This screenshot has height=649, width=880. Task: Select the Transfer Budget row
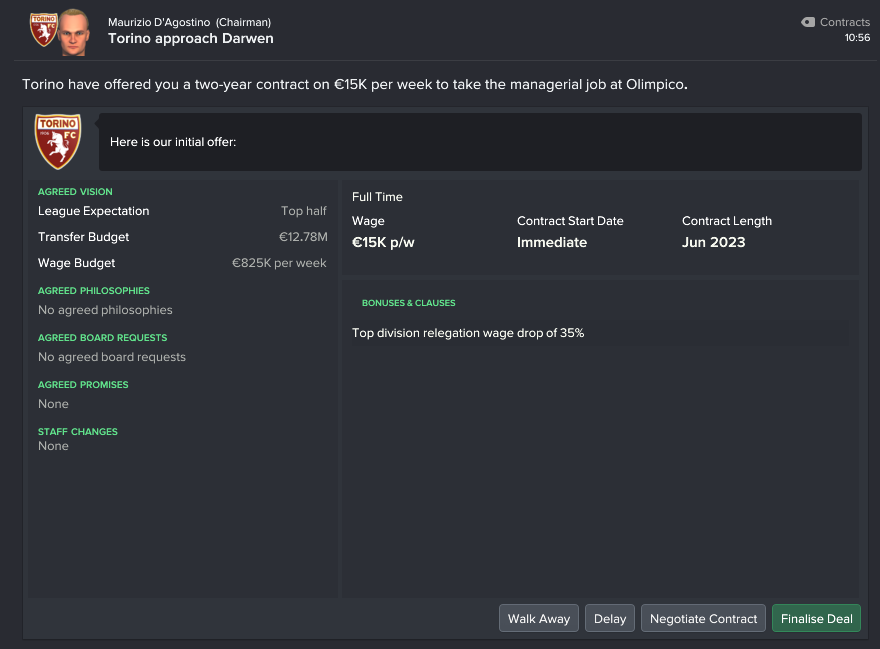(x=182, y=237)
